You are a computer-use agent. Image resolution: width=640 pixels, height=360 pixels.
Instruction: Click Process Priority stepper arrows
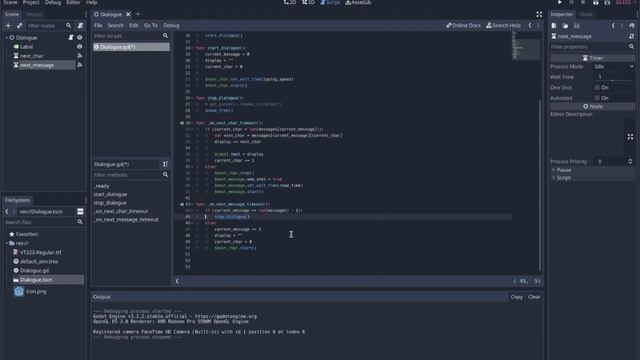click(630, 162)
